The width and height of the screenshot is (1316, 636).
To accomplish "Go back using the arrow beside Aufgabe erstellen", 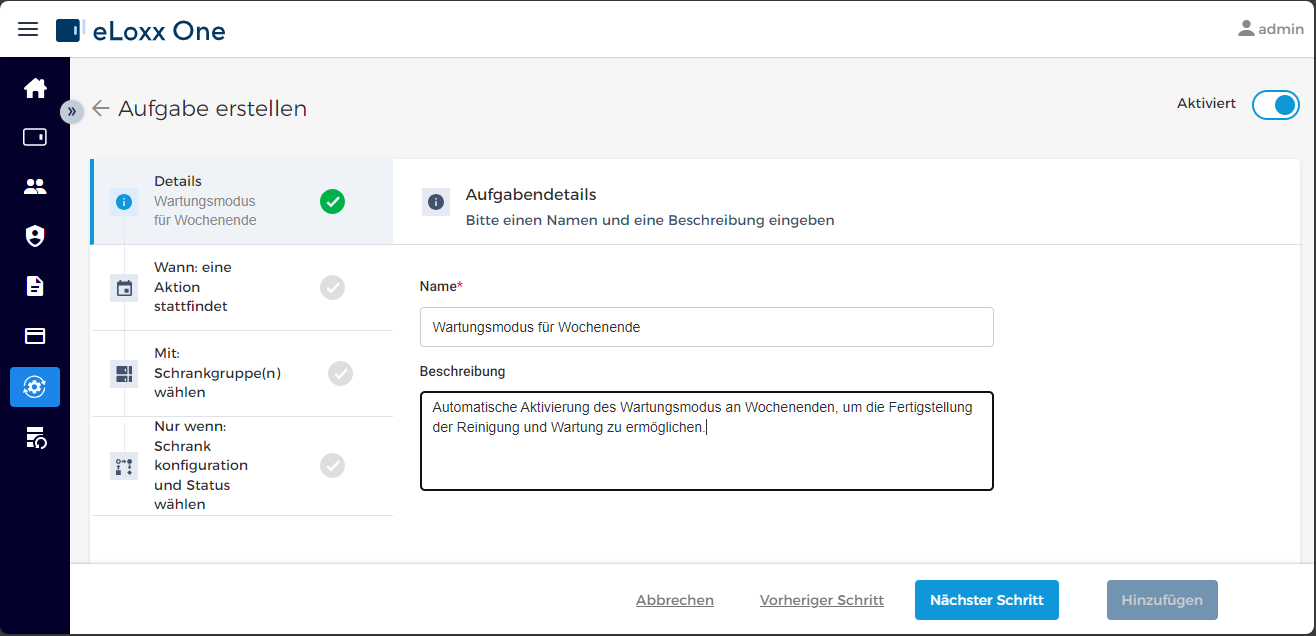I will point(100,108).
